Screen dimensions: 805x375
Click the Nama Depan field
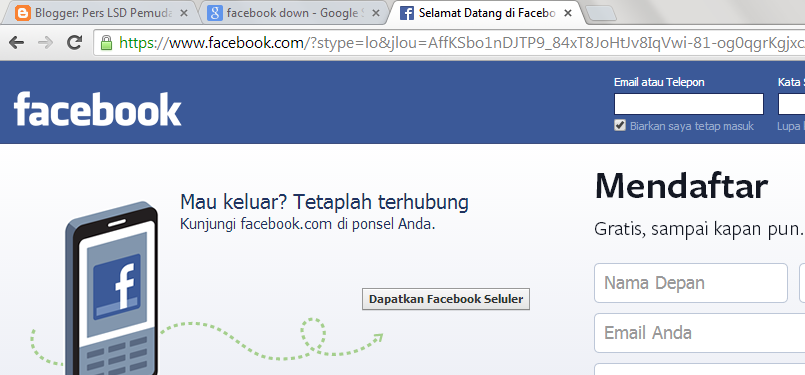coord(691,283)
